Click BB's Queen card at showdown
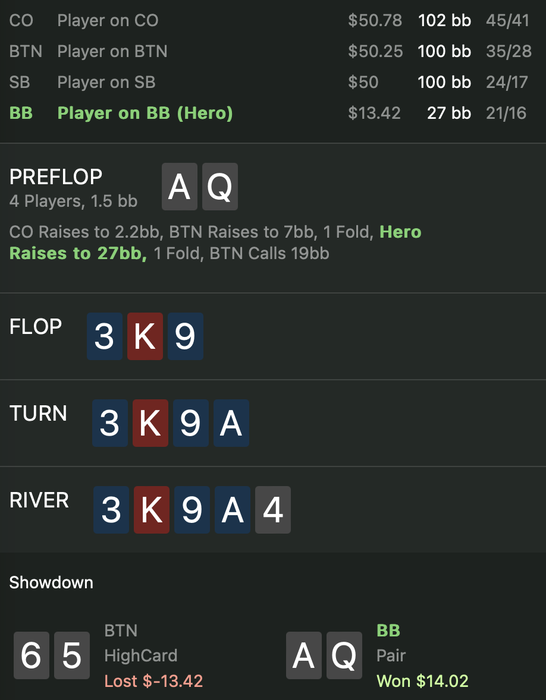Viewport: 546px width, 700px height. tap(344, 655)
